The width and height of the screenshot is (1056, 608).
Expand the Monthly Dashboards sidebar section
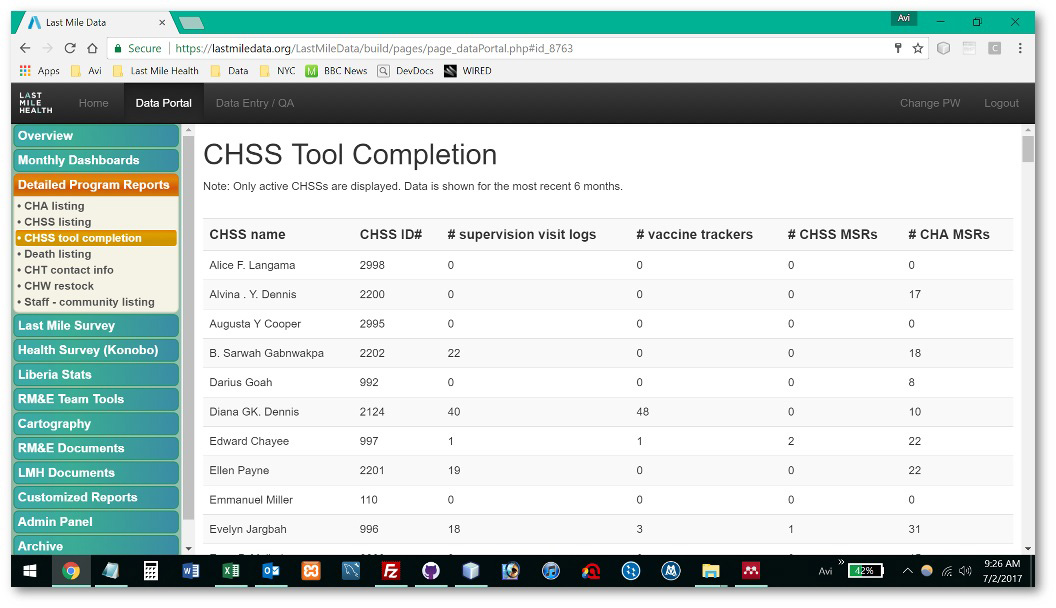[x=96, y=160]
